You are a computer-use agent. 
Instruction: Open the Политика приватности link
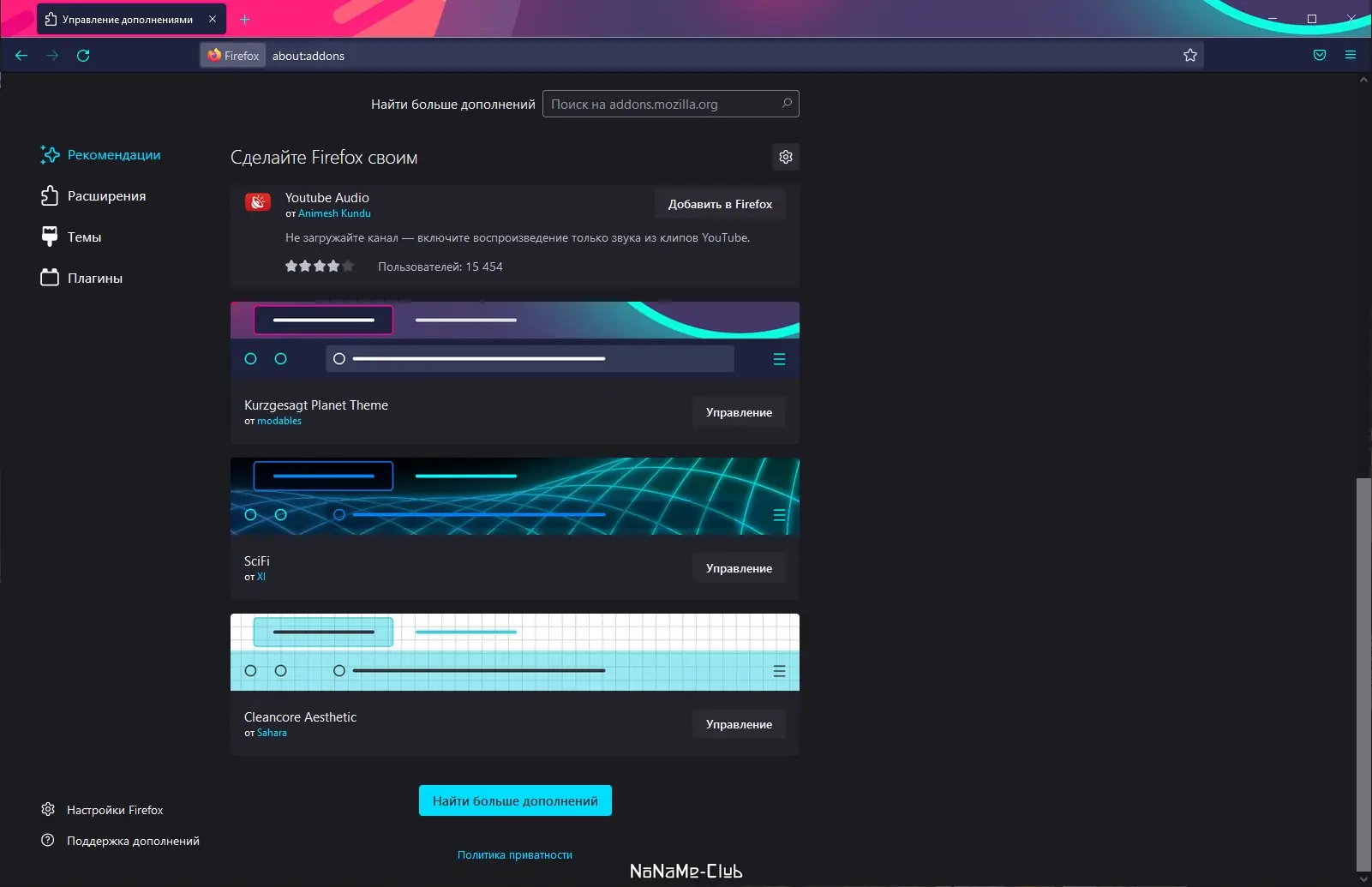pos(515,854)
